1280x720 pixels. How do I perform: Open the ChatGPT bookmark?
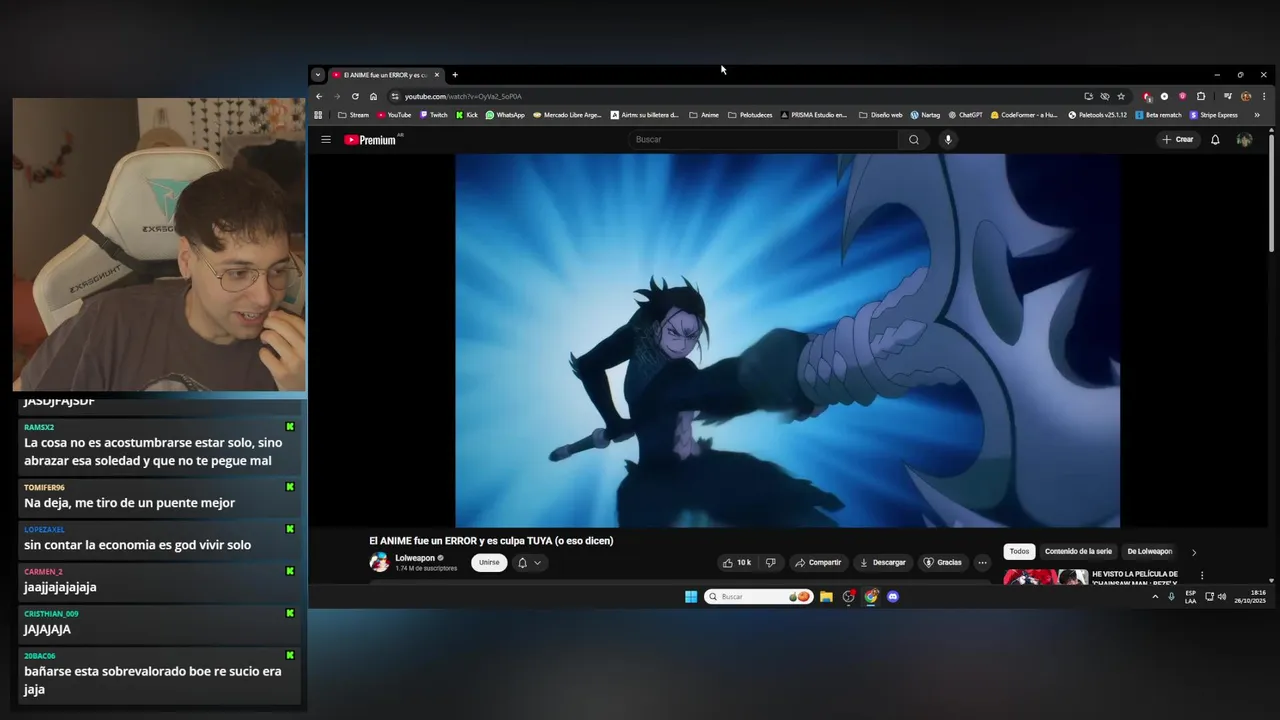pyautogui.click(x=965, y=115)
